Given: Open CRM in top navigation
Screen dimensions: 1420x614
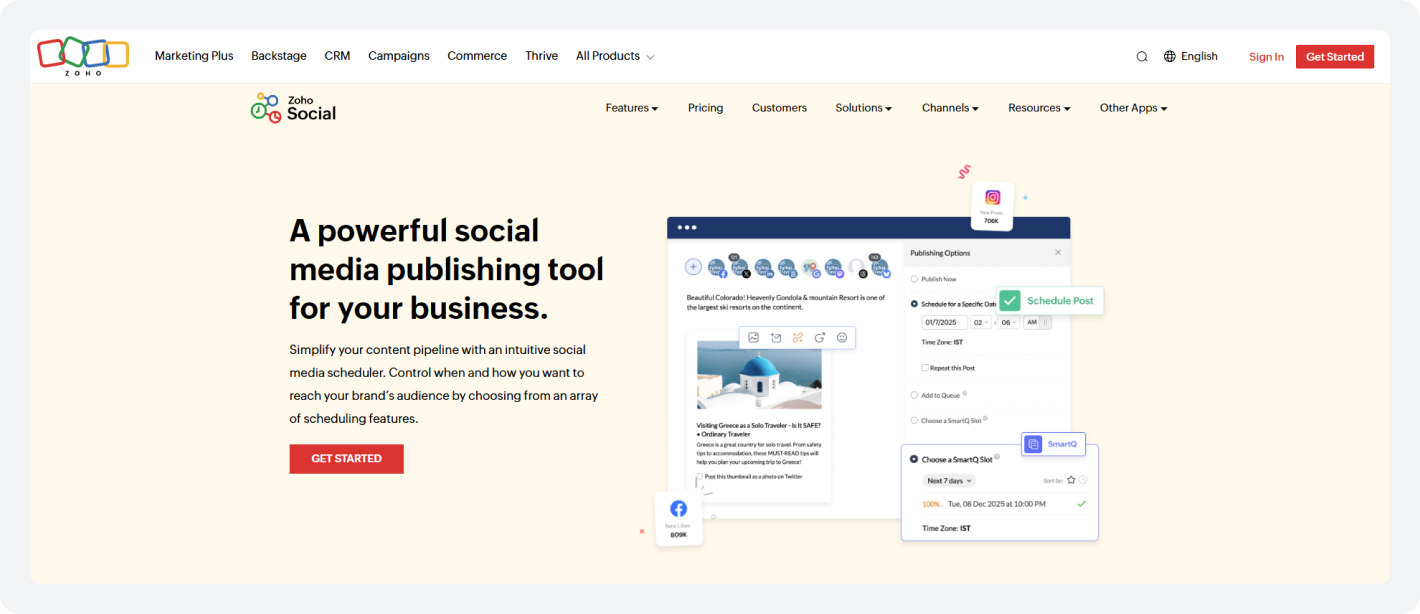Looking at the screenshot, I should coord(337,56).
